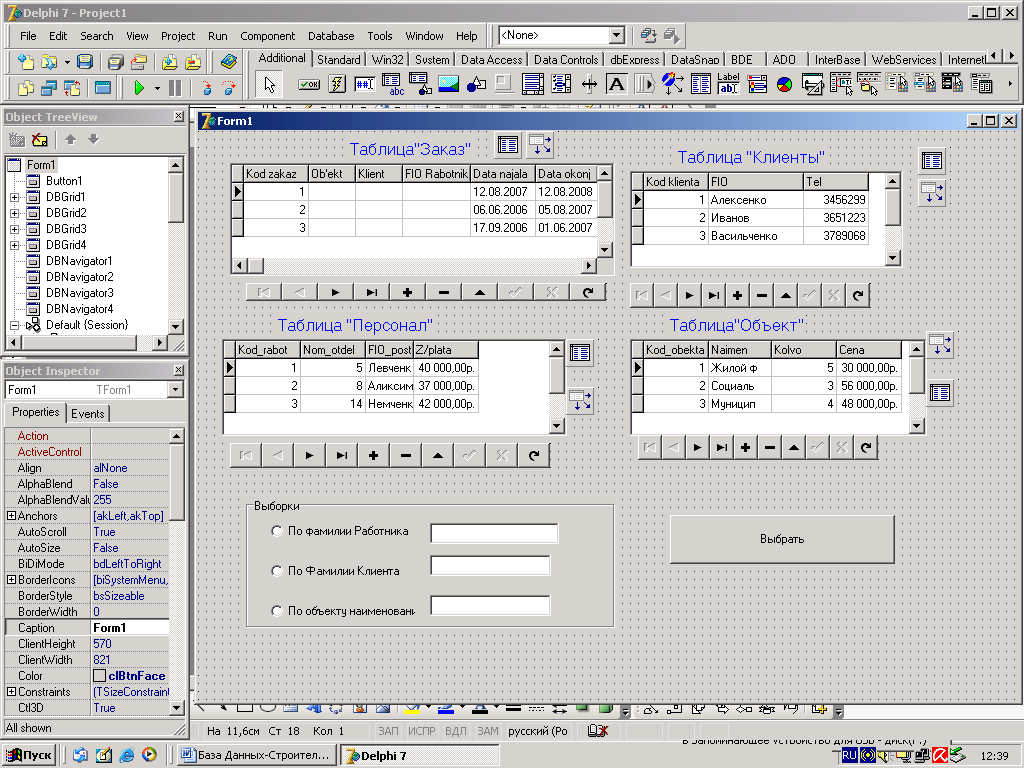Switch to Data Controls palette tab

566,59
